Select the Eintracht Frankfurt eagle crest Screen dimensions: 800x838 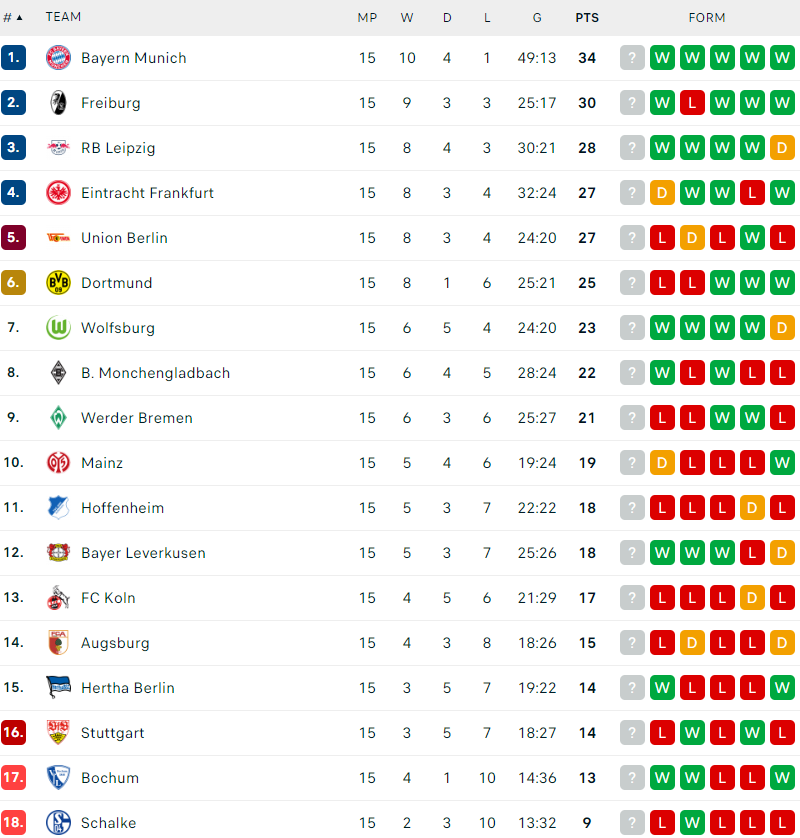click(x=58, y=193)
